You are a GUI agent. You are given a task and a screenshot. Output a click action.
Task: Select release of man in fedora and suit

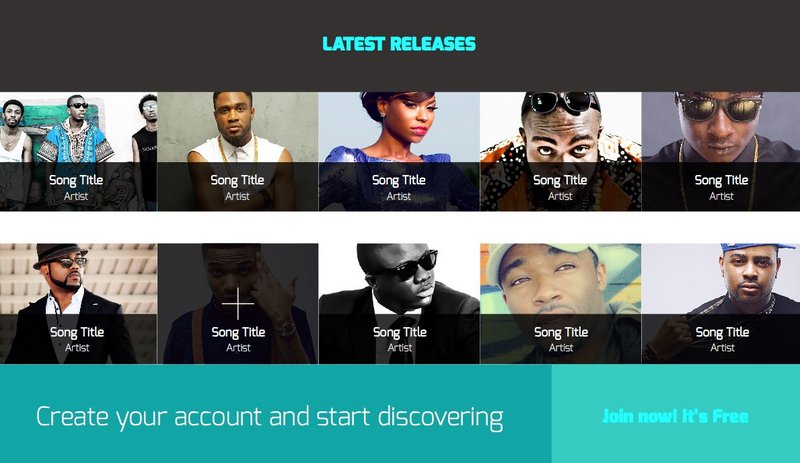pos(78,303)
